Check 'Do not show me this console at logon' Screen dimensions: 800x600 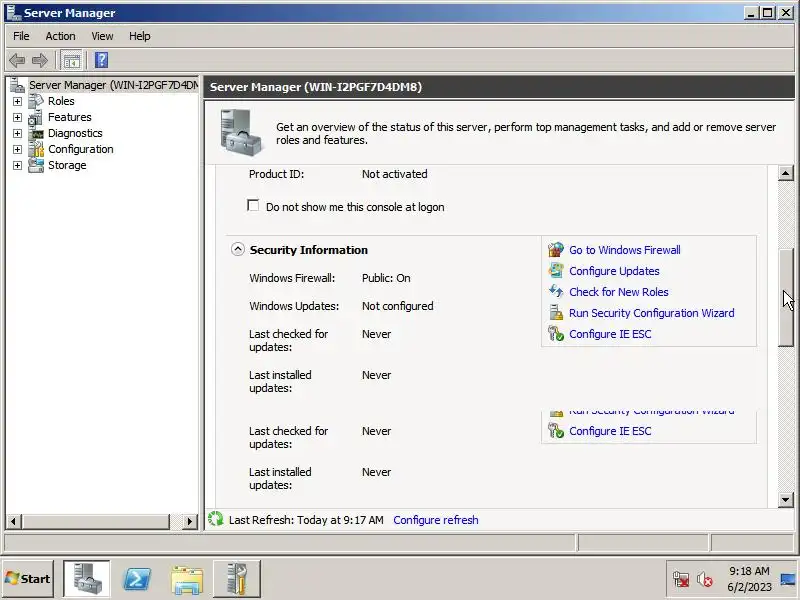(x=253, y=205)
